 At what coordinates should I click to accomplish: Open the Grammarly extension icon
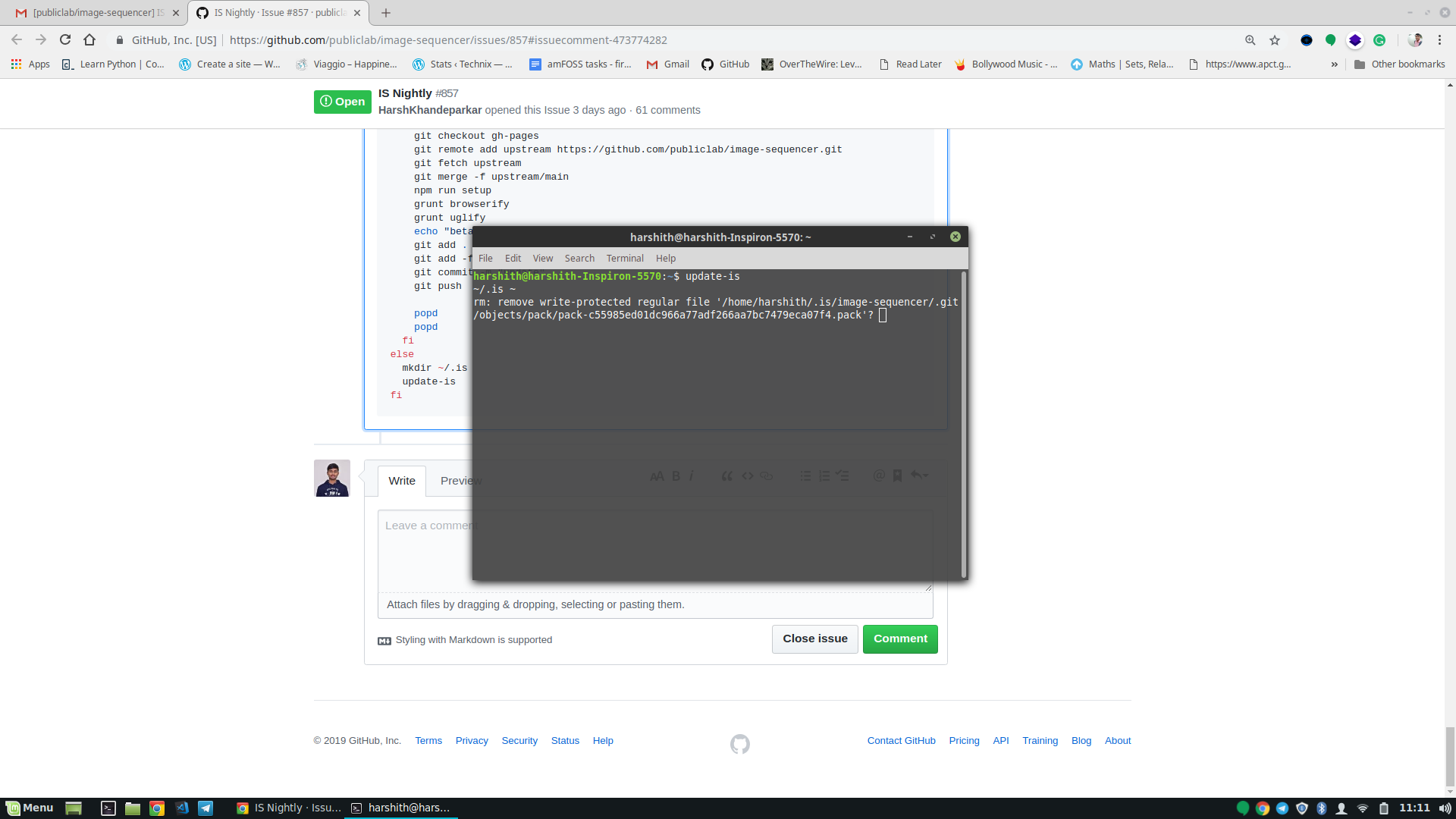tap(1379, 40)
